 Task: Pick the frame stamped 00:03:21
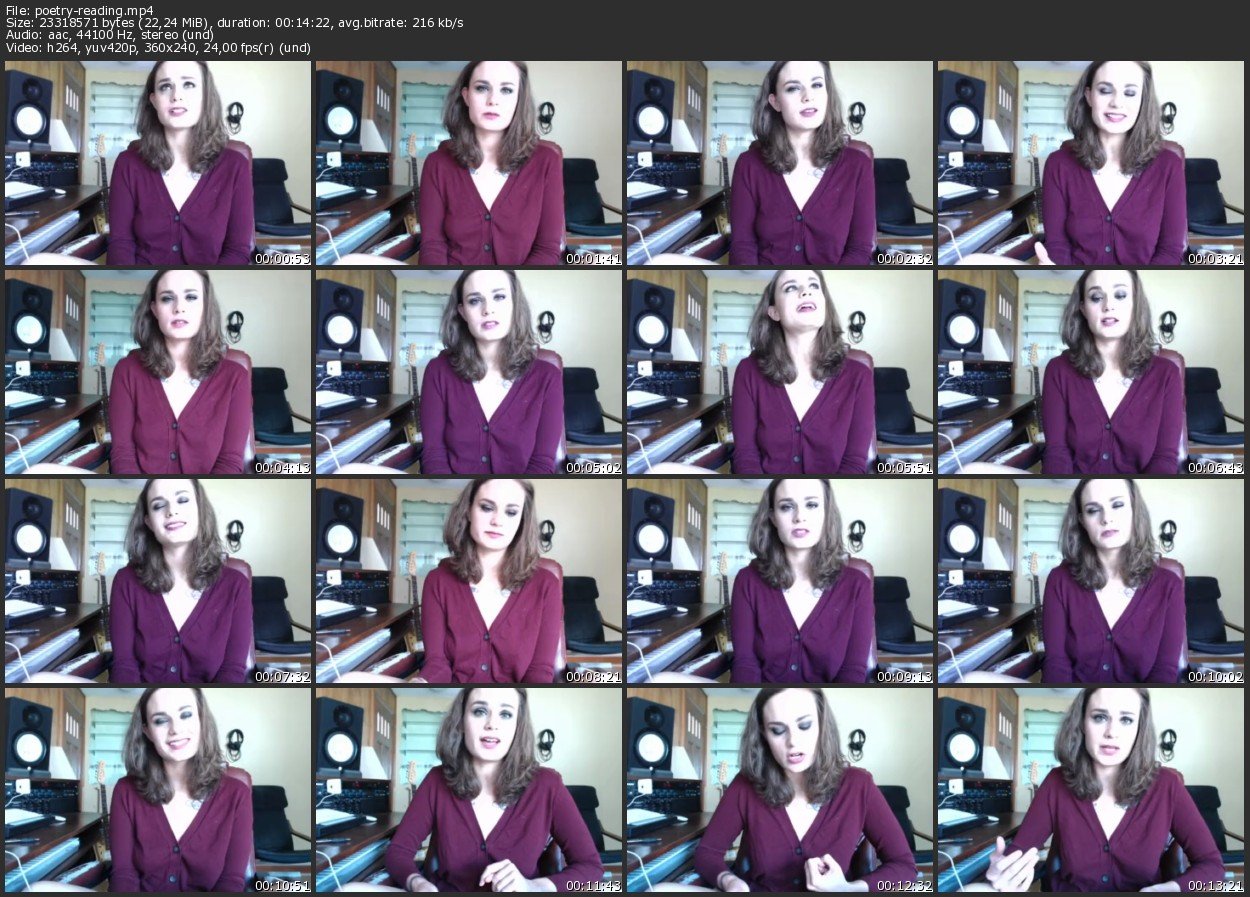tap(1091, 163)
